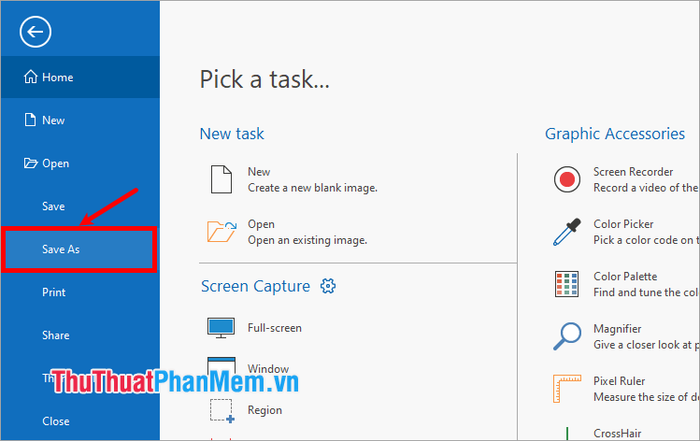The width and height of the screenshot is (700, 441).
Task: Click the Full-screen capture monitor icon
Action: tap(220, 328)
